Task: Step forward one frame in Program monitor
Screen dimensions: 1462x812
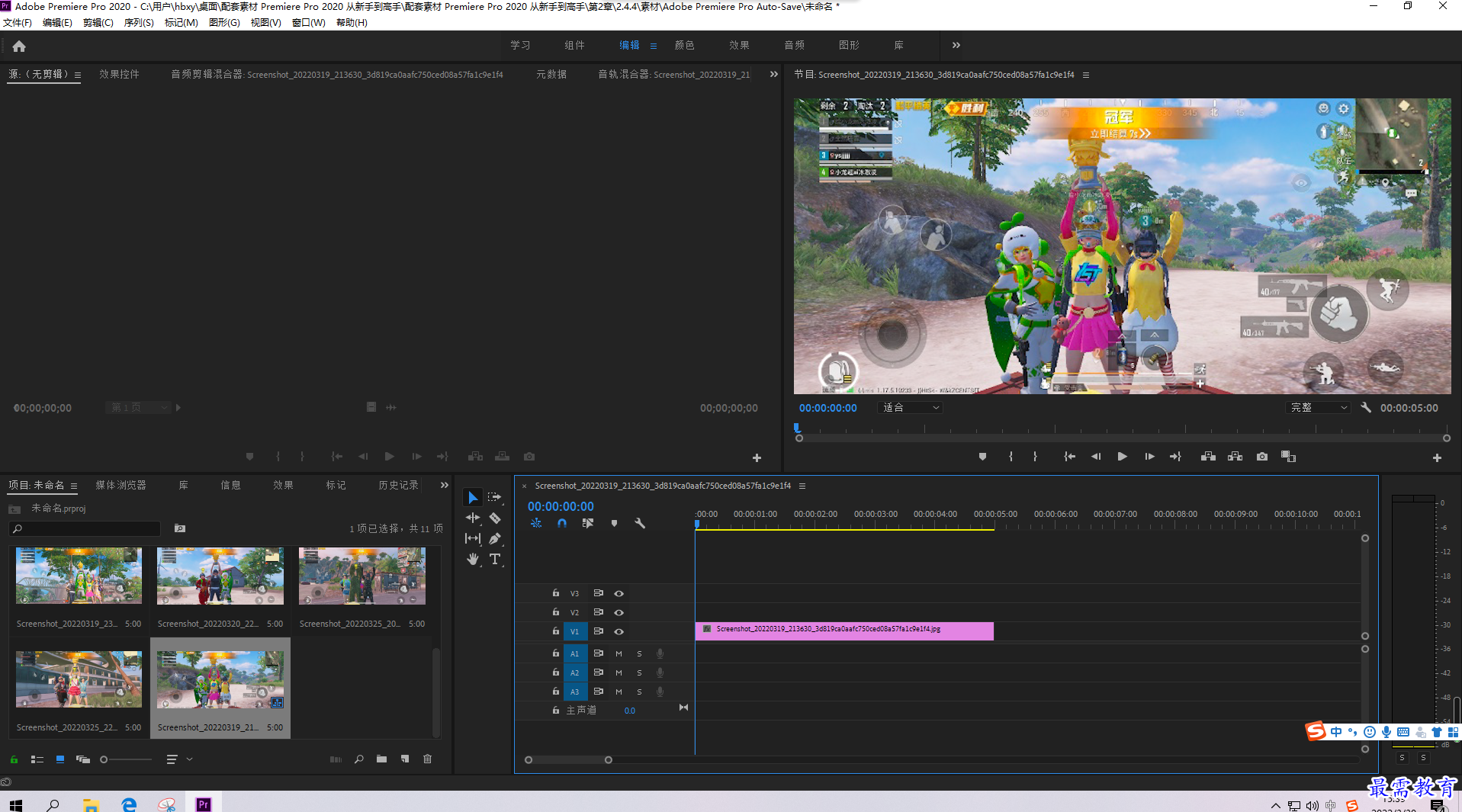Action: [1149, 457]
